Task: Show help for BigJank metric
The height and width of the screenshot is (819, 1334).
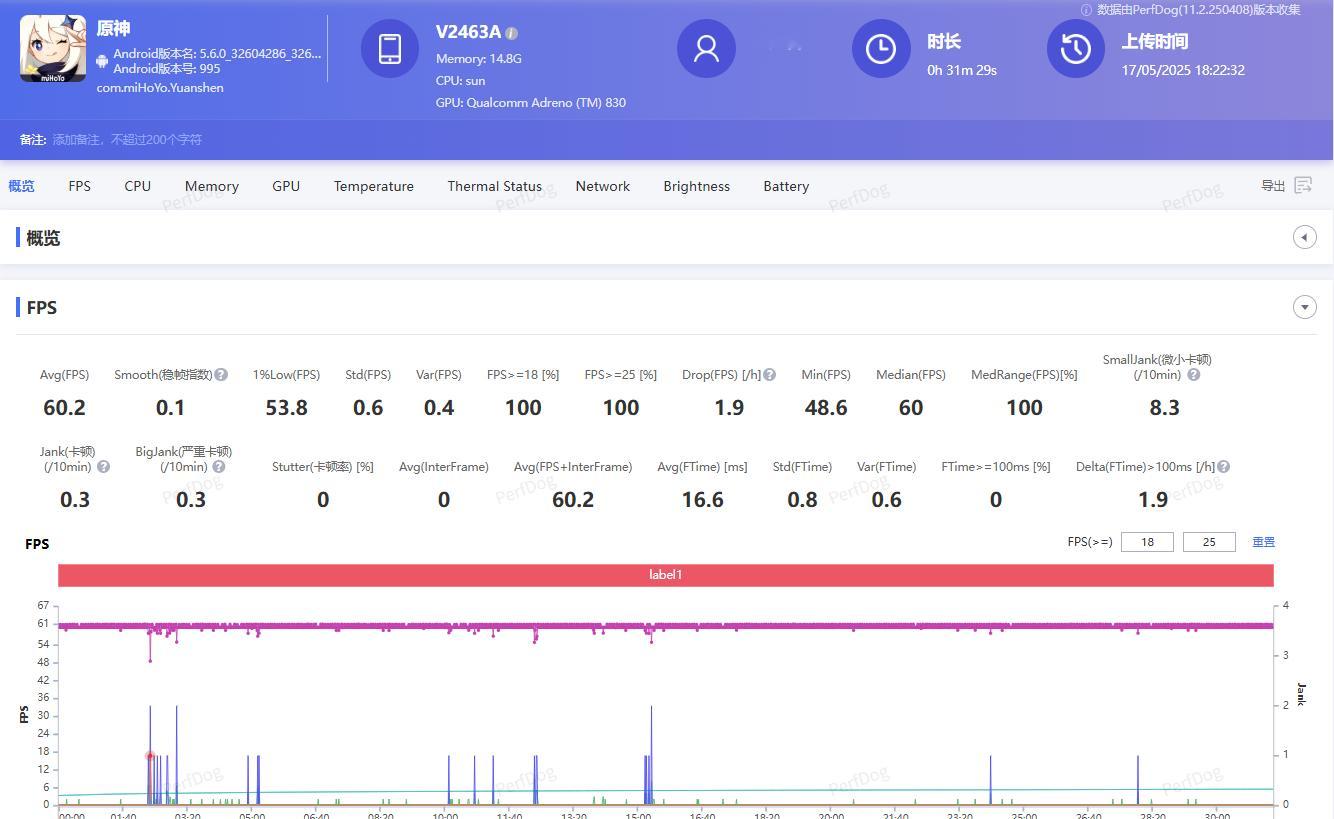Action: tap(219, 467)
